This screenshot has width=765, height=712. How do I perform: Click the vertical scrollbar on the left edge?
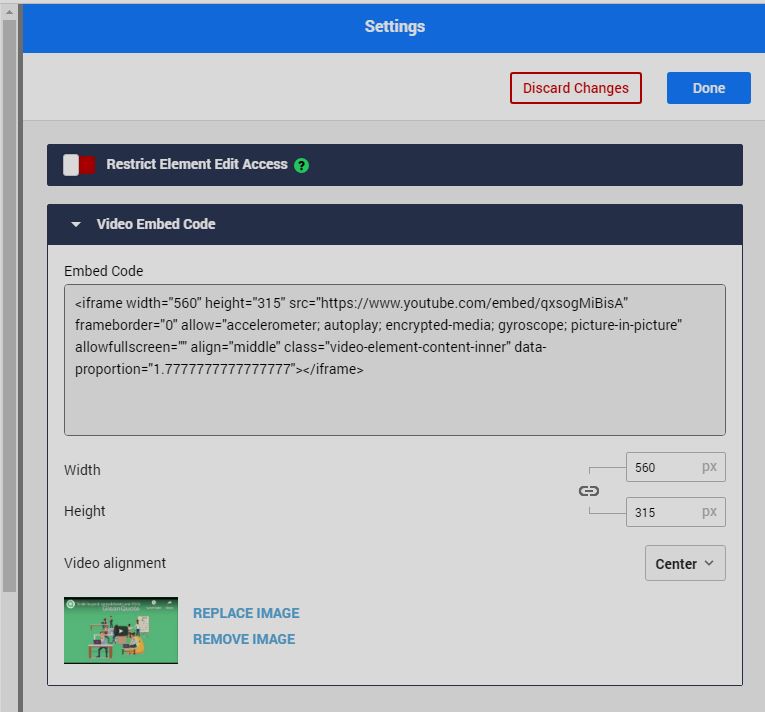tap(10, 300)
